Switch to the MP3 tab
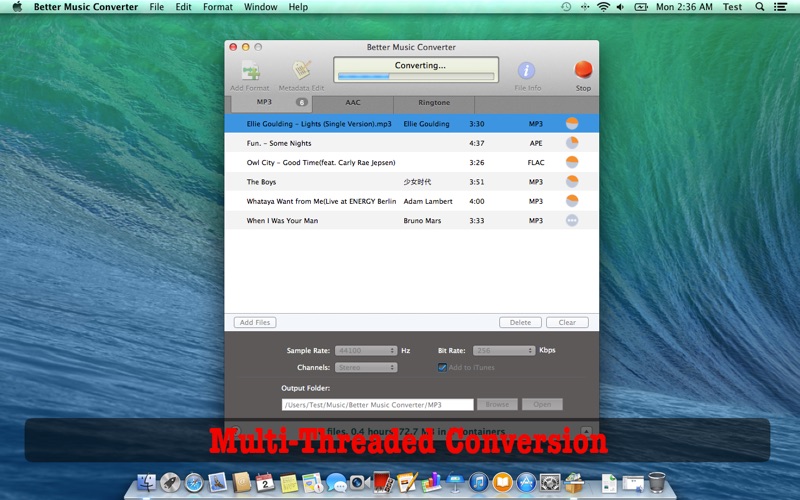Viewport: 800px width, 500px height. pyautogui.click(x=271, y=103)
